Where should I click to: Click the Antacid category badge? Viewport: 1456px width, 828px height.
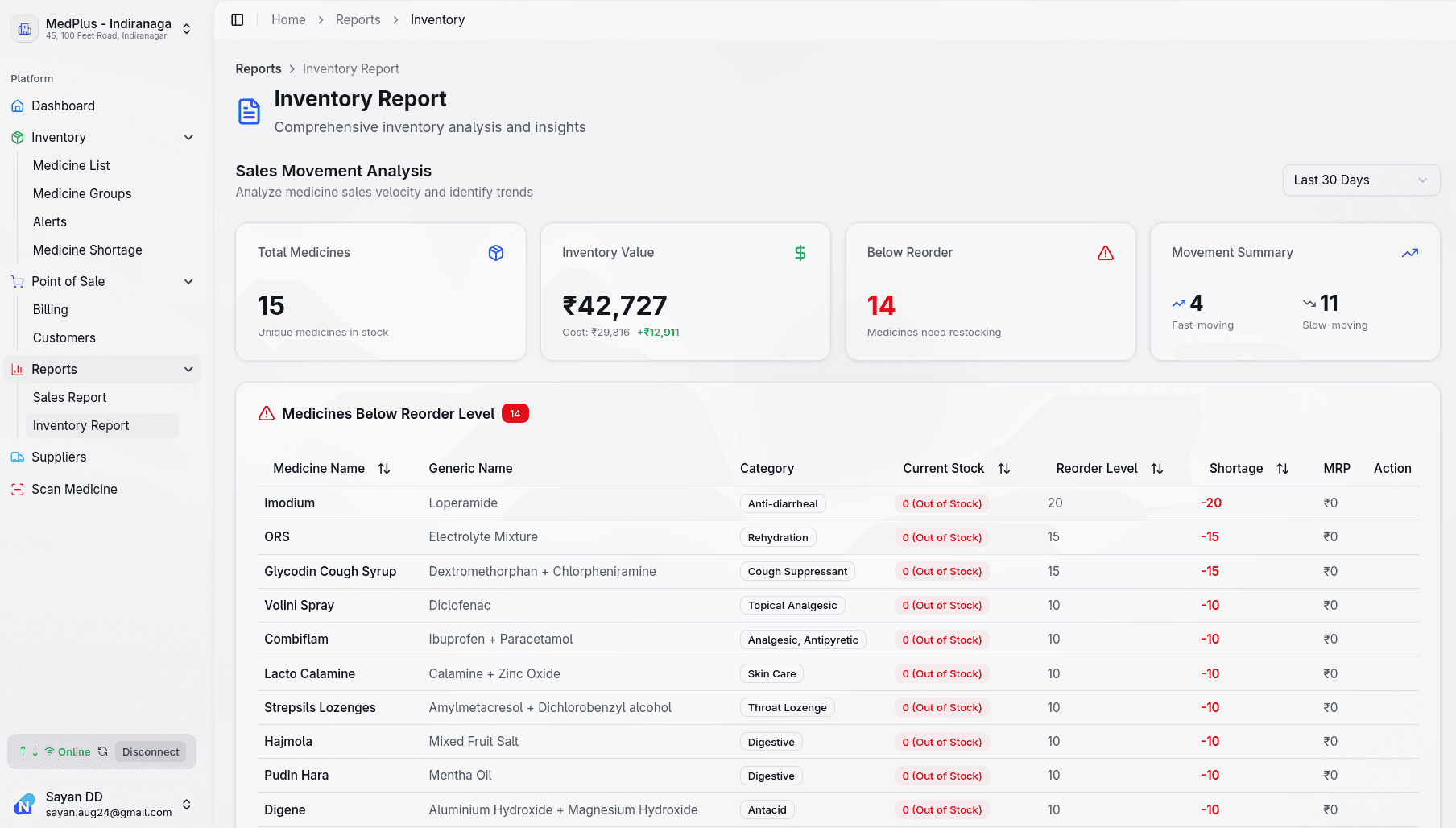pos(767,809)
